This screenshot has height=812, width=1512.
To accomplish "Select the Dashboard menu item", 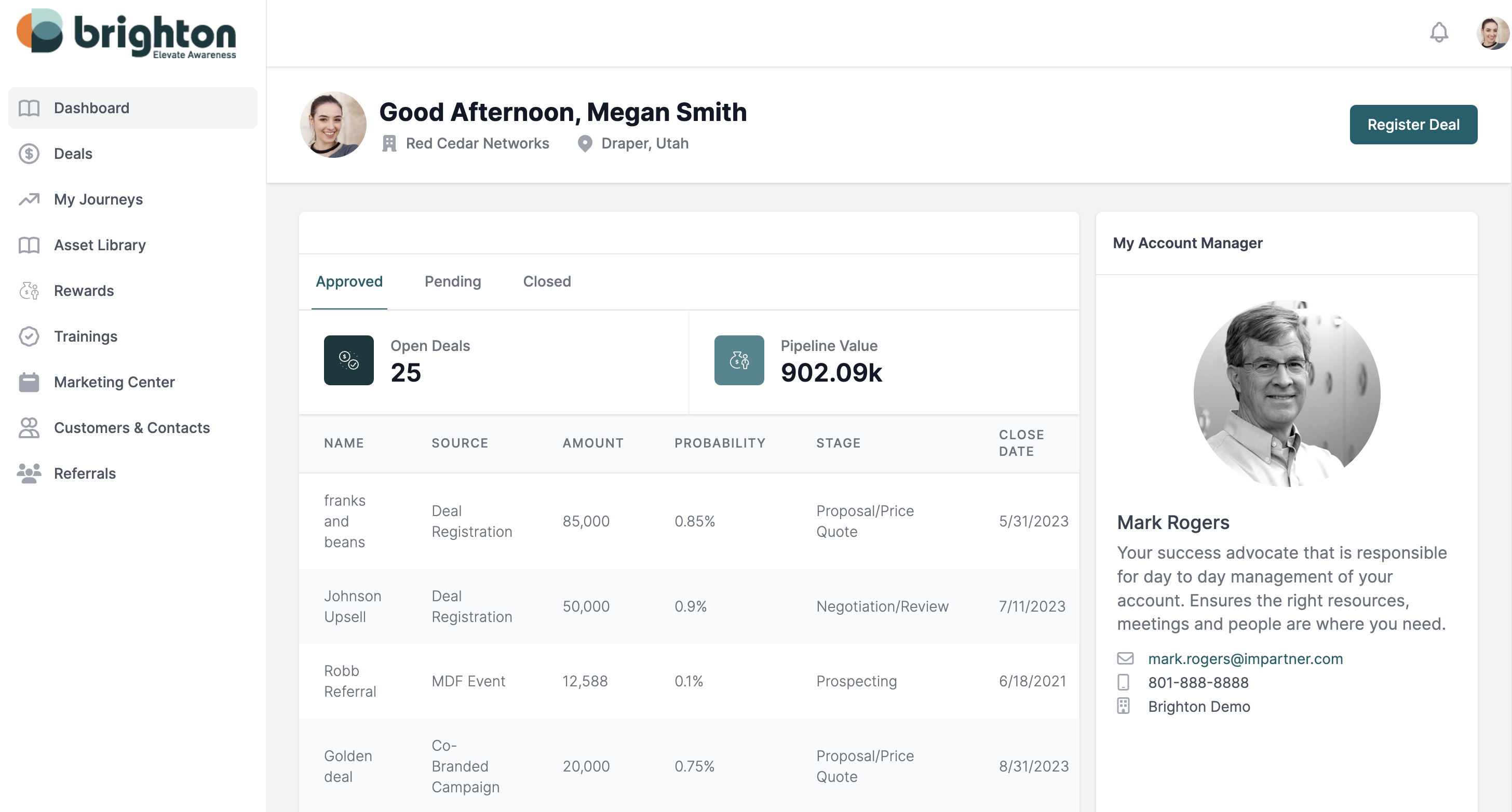I will 91,107.
